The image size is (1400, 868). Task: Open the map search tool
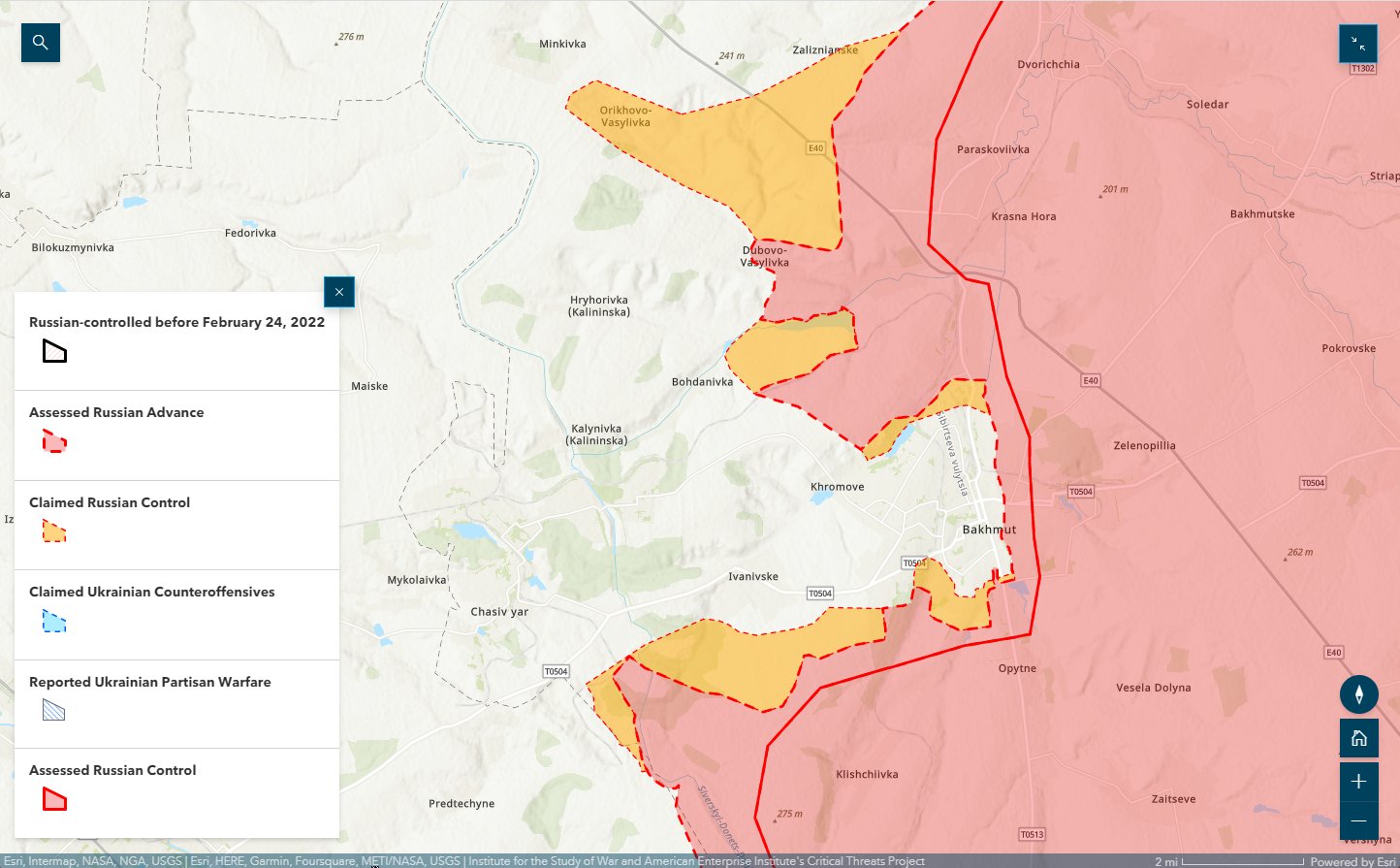coord(41,43)
